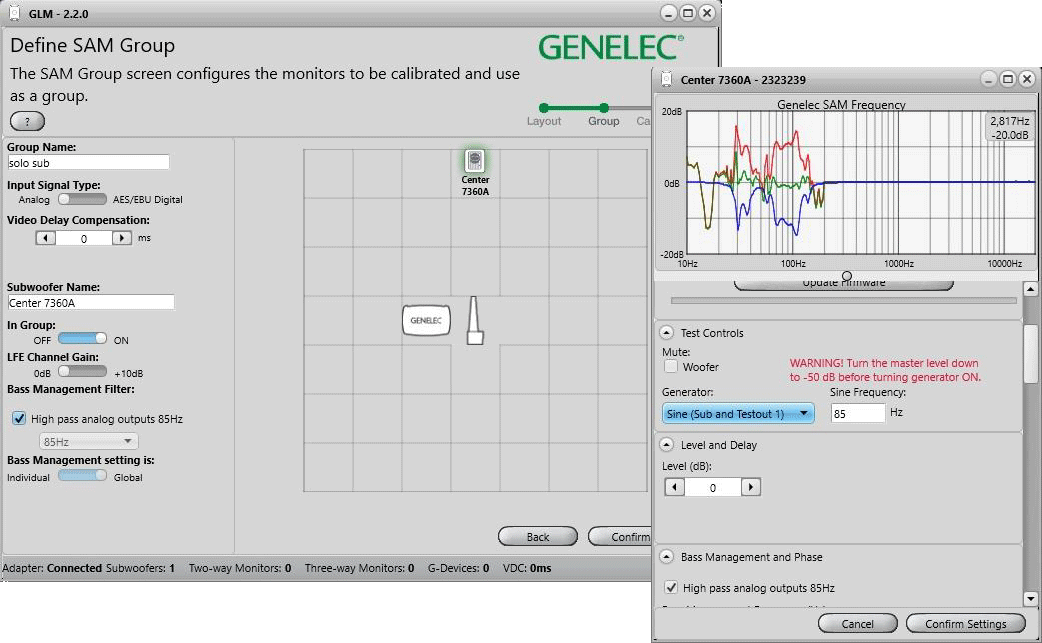Decrease Video Delay Compensation with left arrow

[x=46, y=238]
